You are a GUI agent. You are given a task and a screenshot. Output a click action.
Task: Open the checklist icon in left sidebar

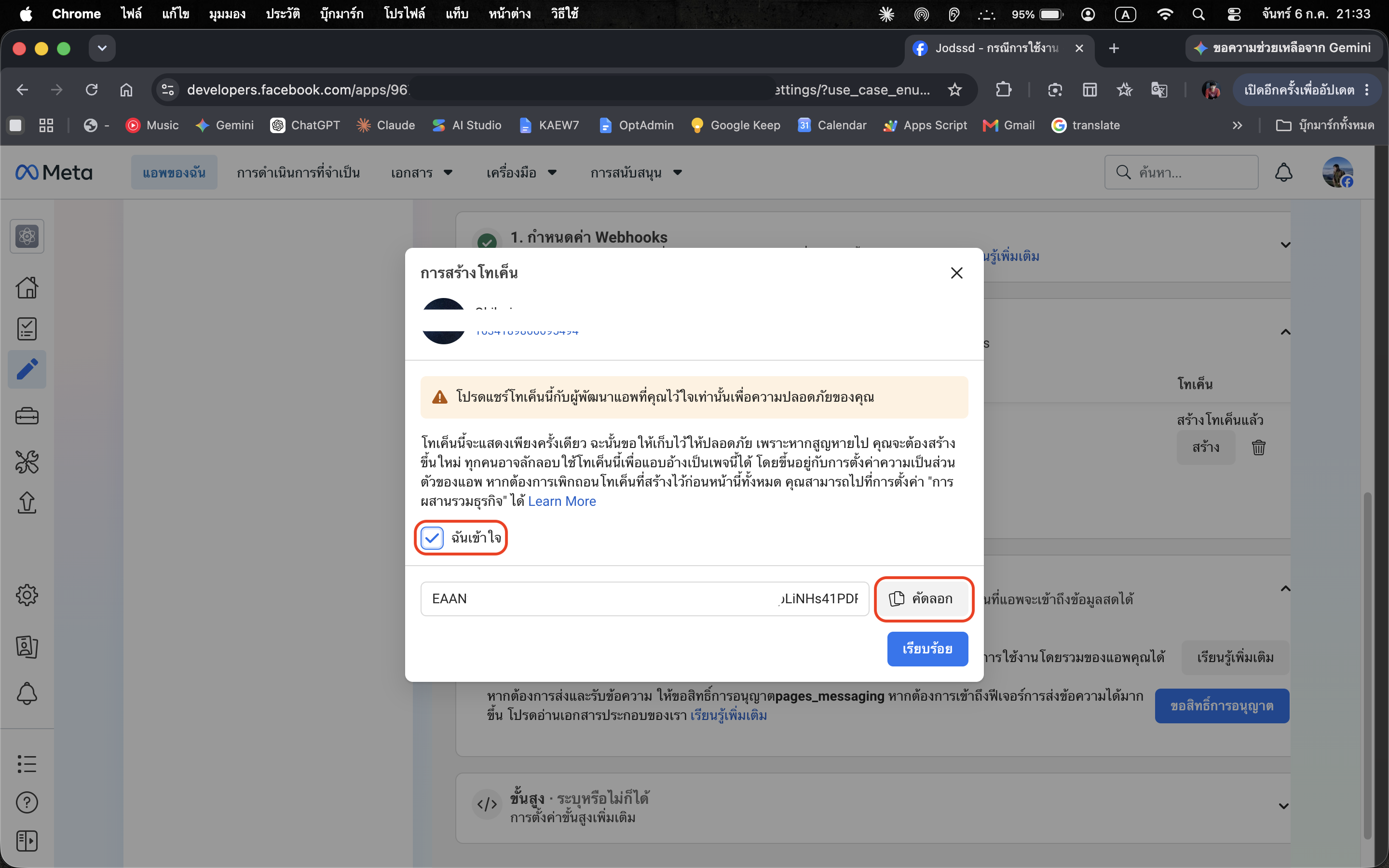(27, 328)
